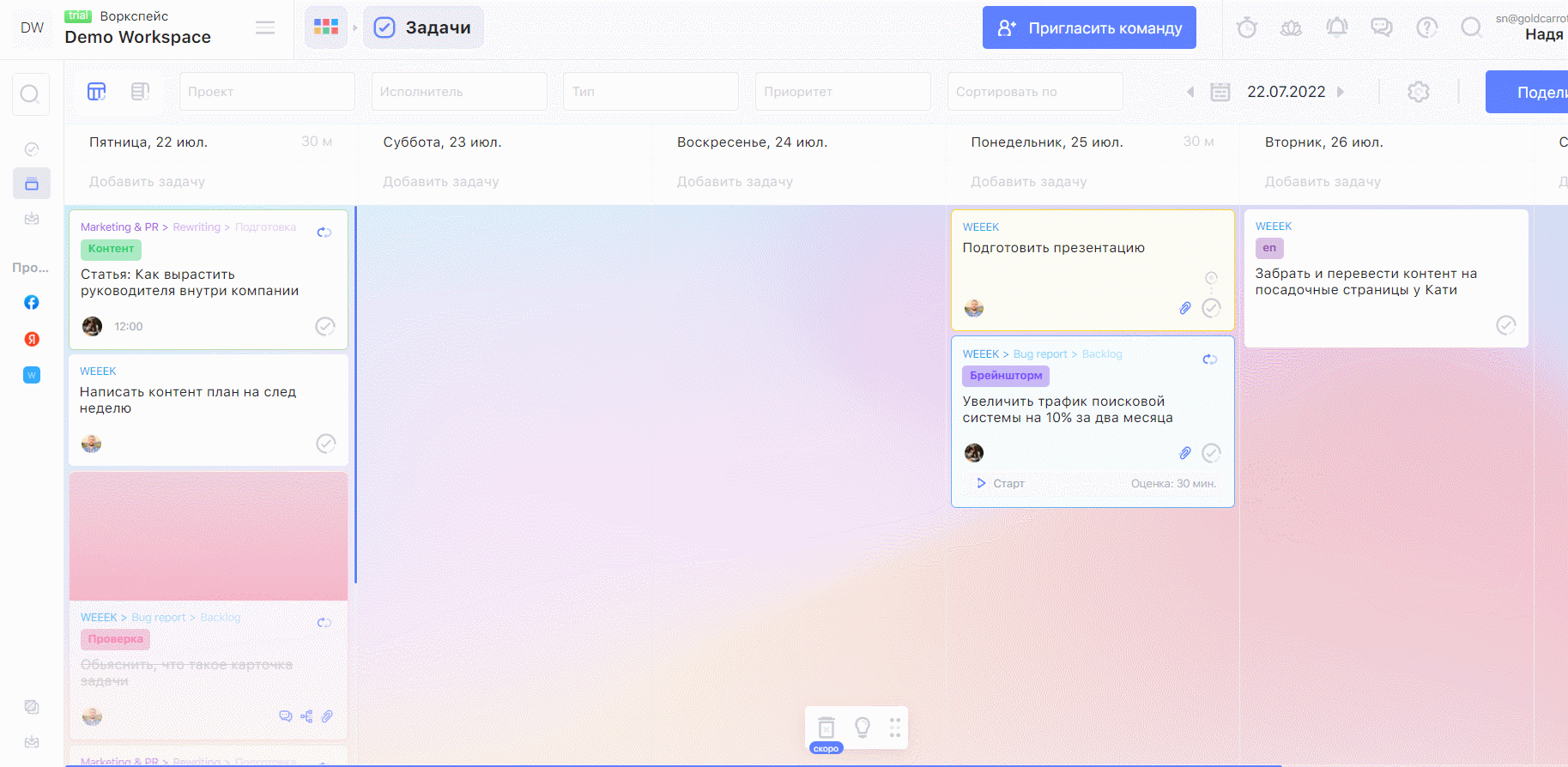Start timer with Старт on traffic task

coord(1001,484)
